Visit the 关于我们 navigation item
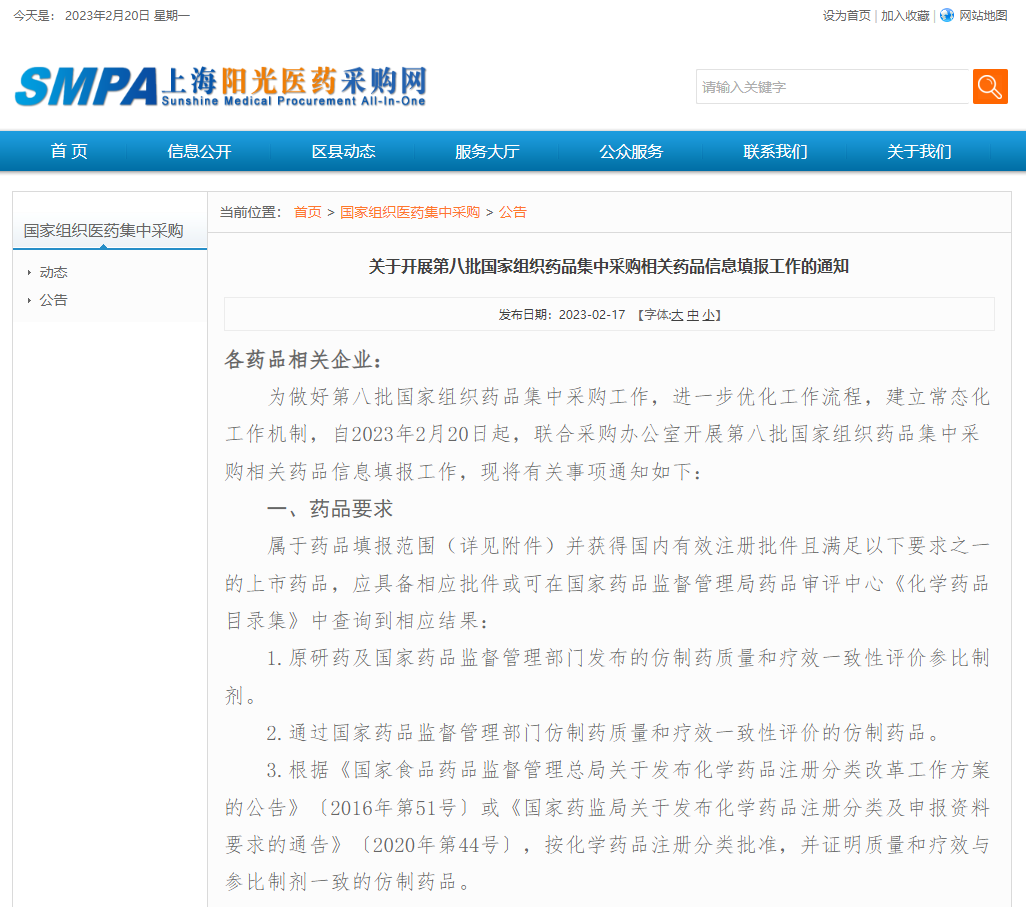Image resolution: width=1026 pixels, height=907 pixels. tap(919, 151)
